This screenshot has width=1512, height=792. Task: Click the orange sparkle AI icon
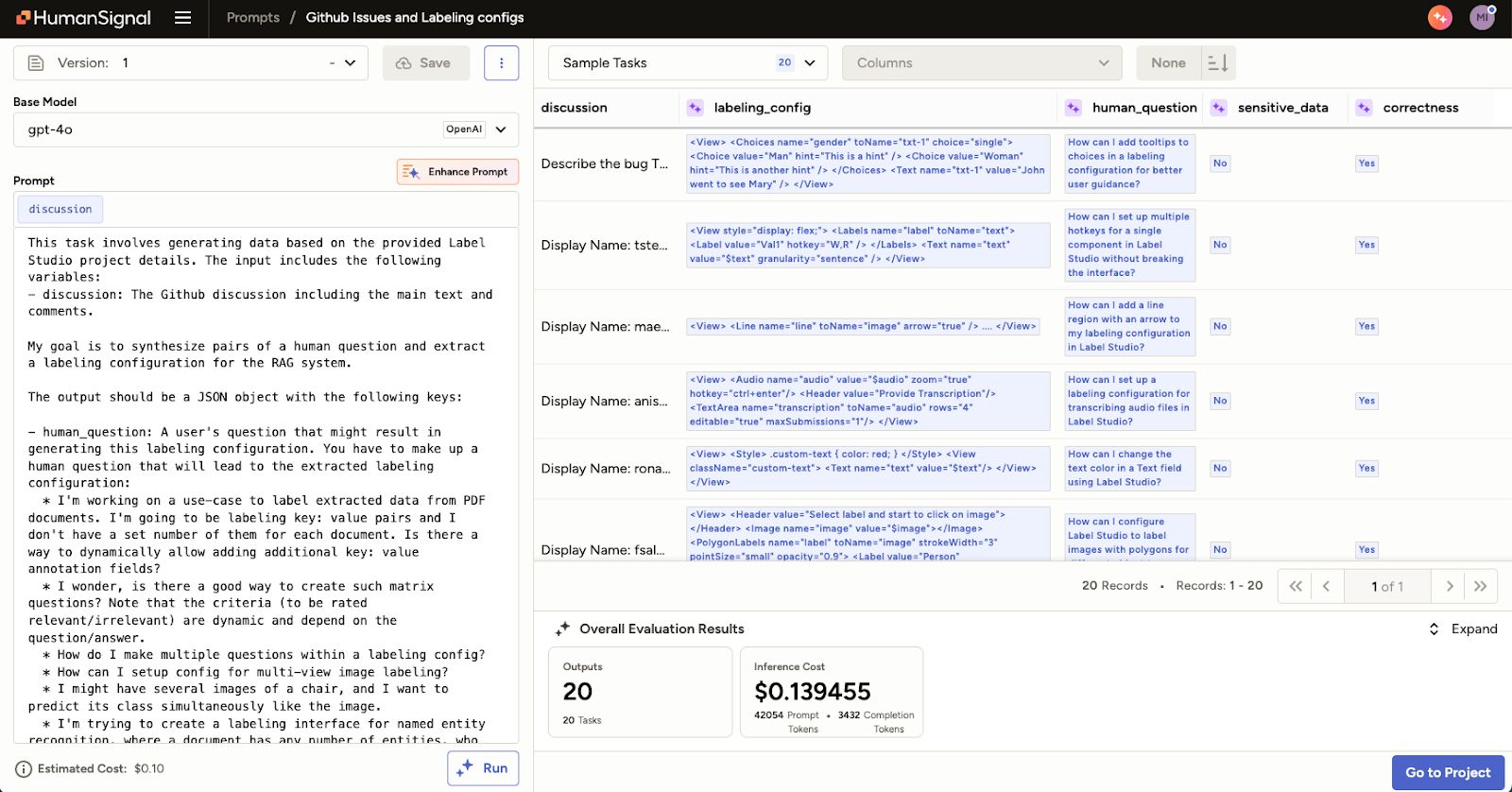pos(1439,18)
